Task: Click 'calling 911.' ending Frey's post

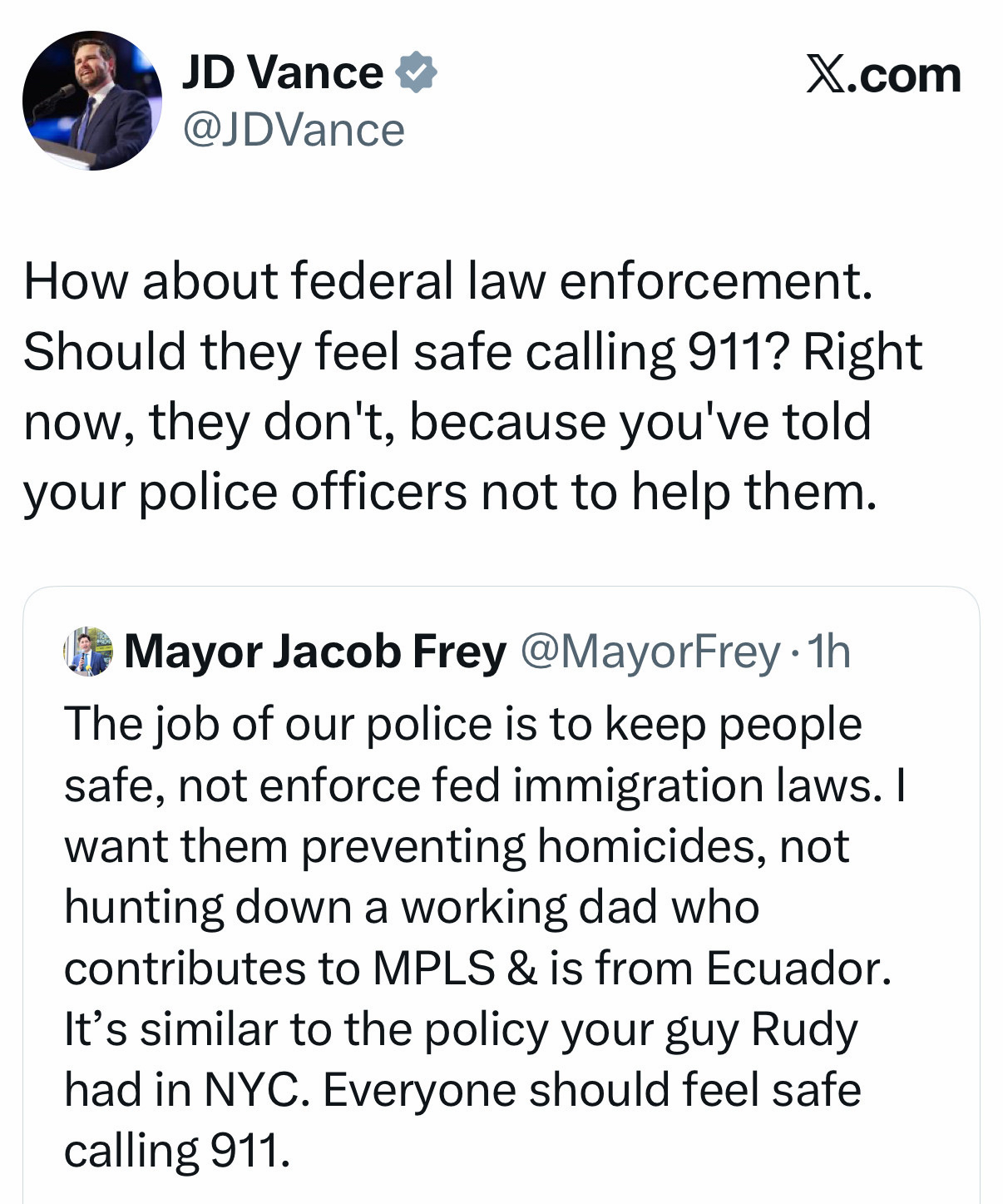Action: [x=177, y=1151]
